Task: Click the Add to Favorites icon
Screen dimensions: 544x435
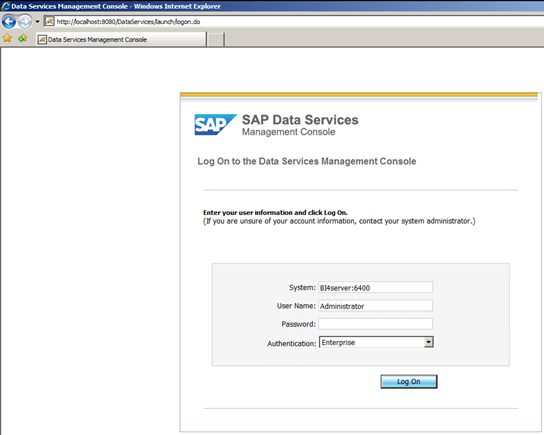Action: 23,38
